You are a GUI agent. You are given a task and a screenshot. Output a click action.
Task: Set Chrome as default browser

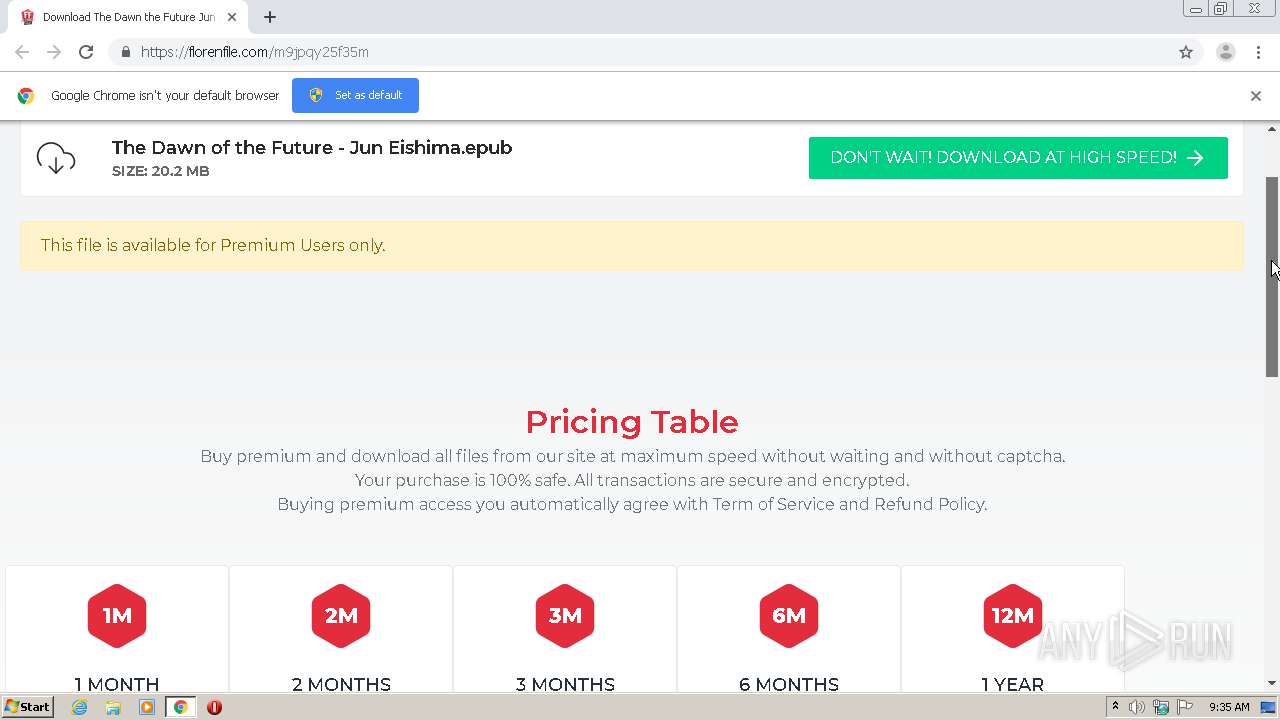[355, 95]
